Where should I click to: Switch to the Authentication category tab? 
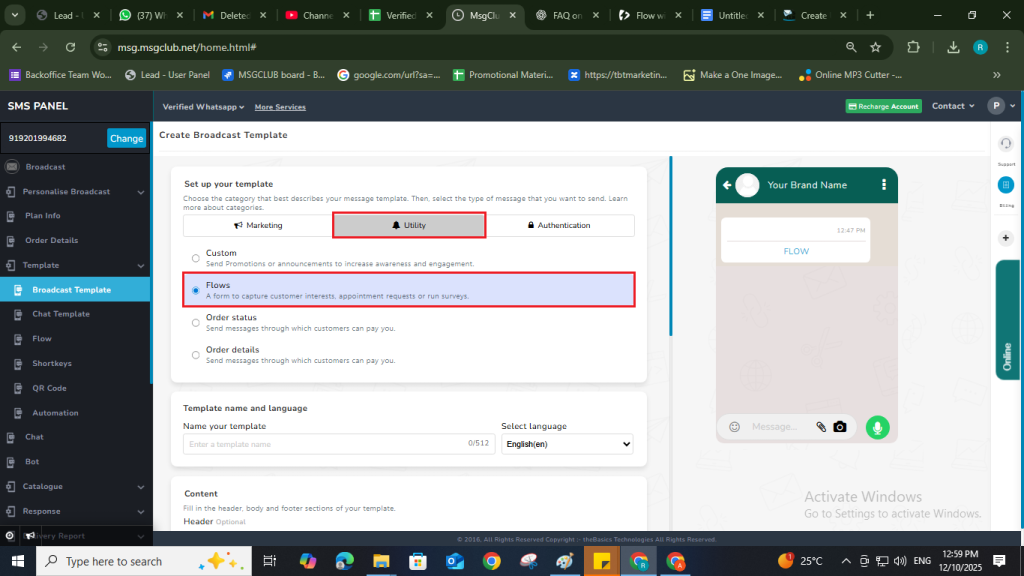[x=558, y=226]
